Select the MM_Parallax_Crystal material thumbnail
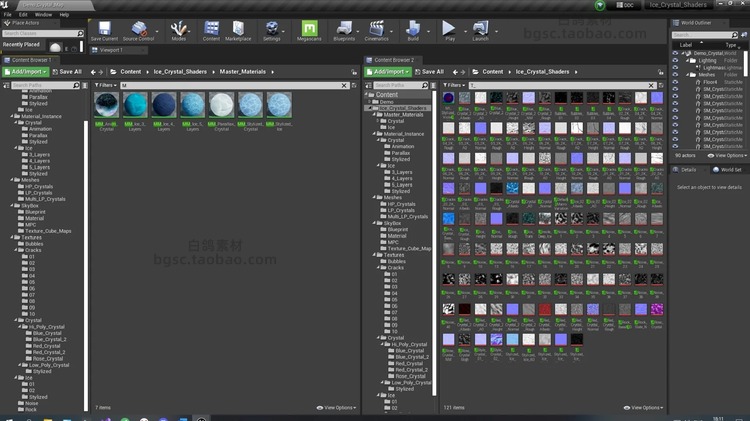750x421 pixels. [x=221, y=105]
